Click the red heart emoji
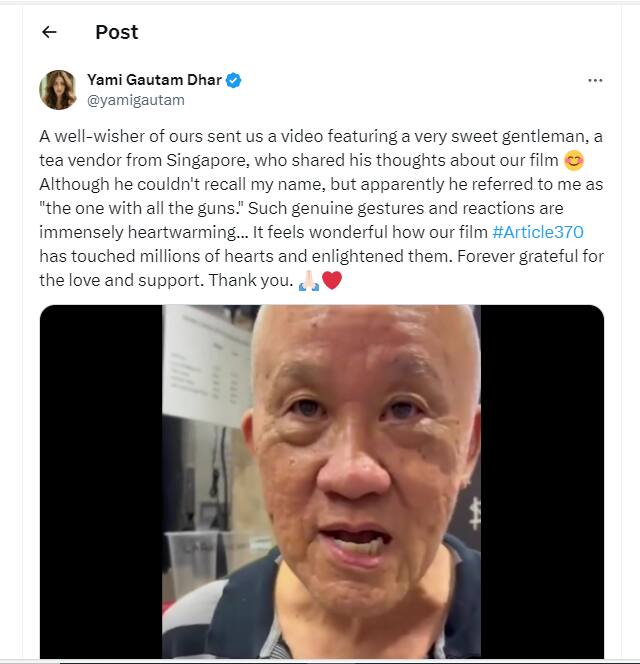 332,280
